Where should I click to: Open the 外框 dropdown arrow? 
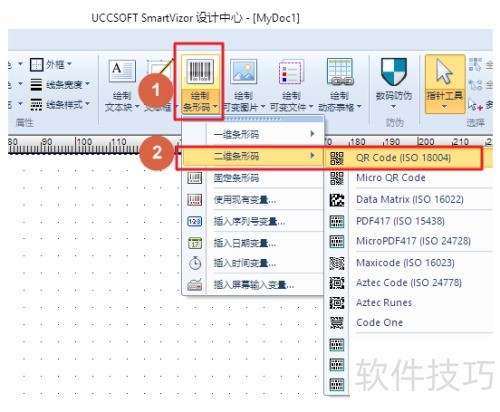point(69,64)
